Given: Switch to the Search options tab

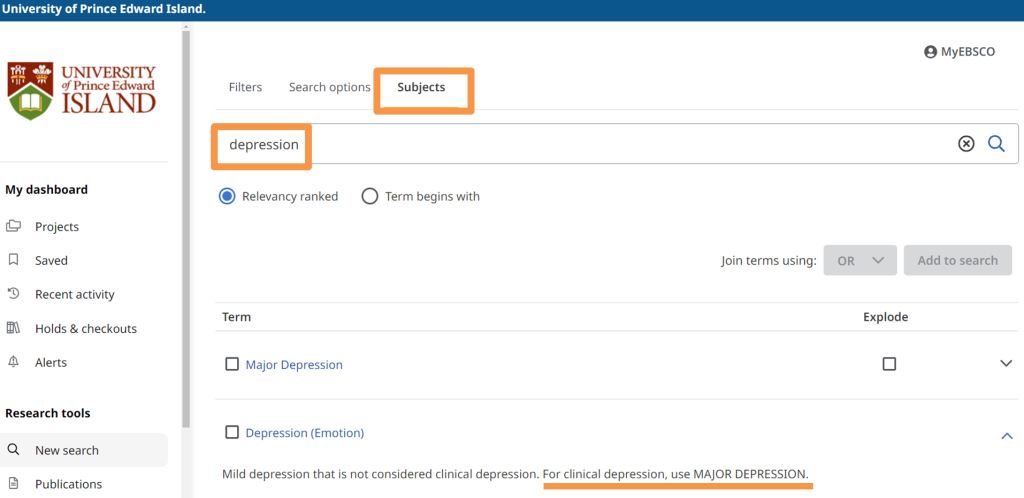Looking at the screenshot, I should [329, 88].
